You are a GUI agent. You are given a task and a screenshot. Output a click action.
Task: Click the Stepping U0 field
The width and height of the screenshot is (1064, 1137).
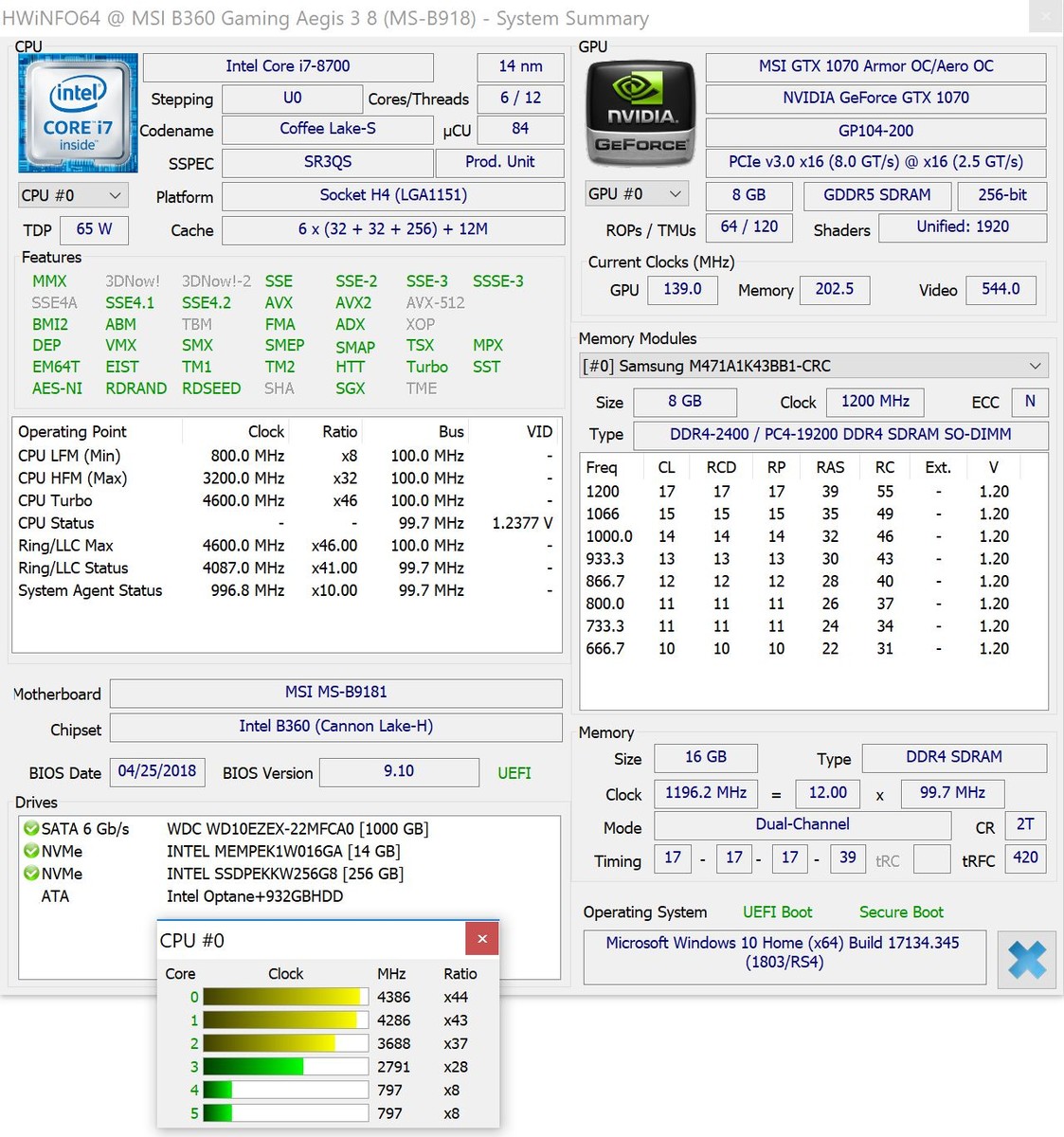292,99
